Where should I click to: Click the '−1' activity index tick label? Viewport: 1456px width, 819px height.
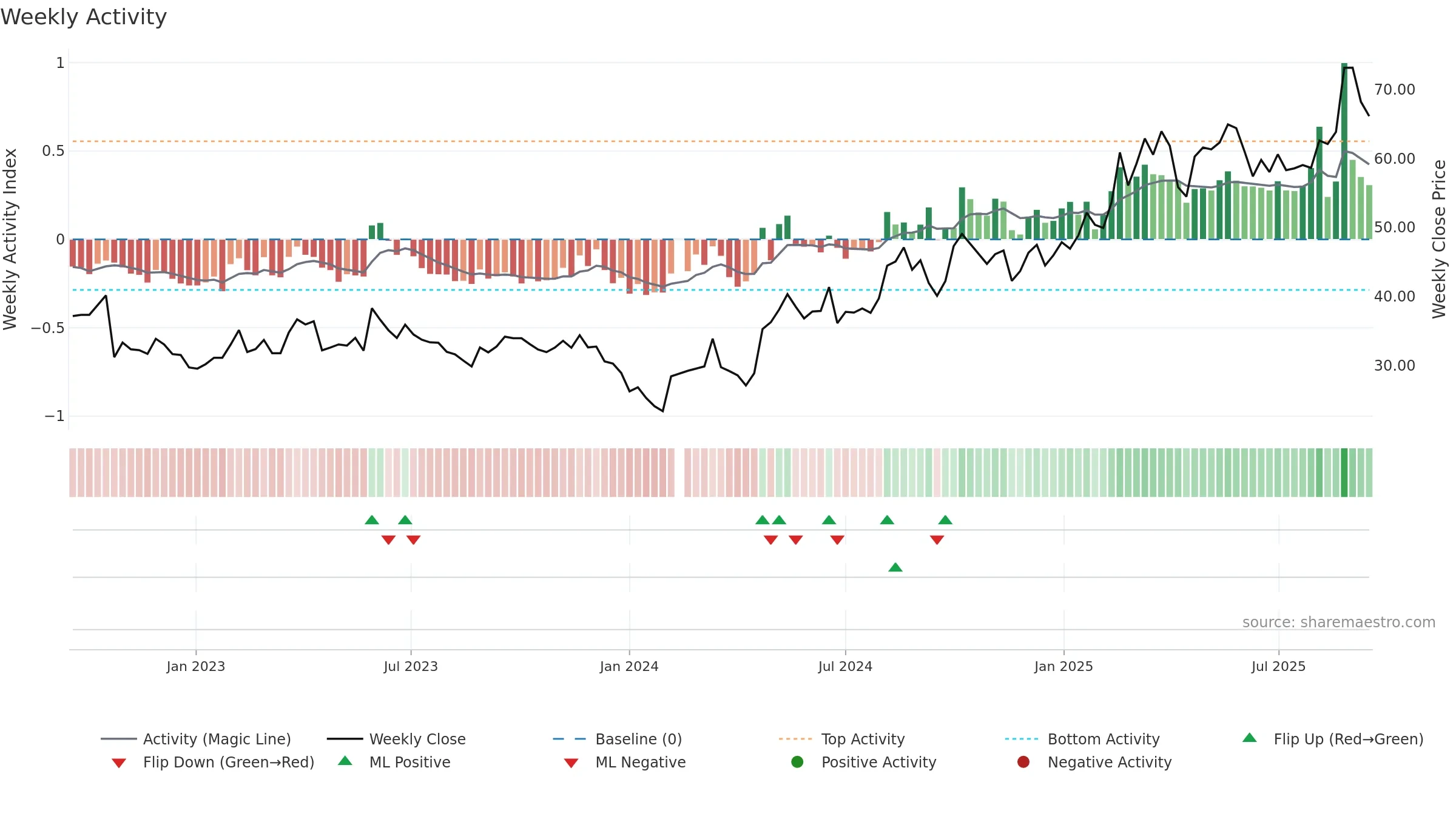click(x=55, y=416)
